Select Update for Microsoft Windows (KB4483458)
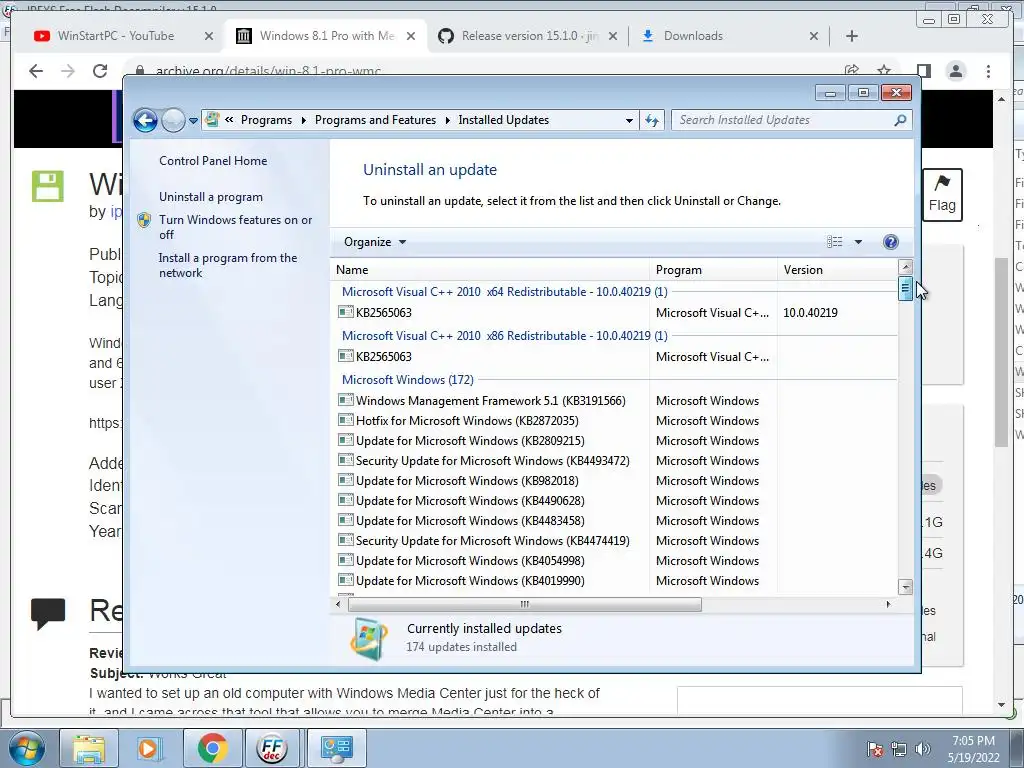 click(470, 521)
